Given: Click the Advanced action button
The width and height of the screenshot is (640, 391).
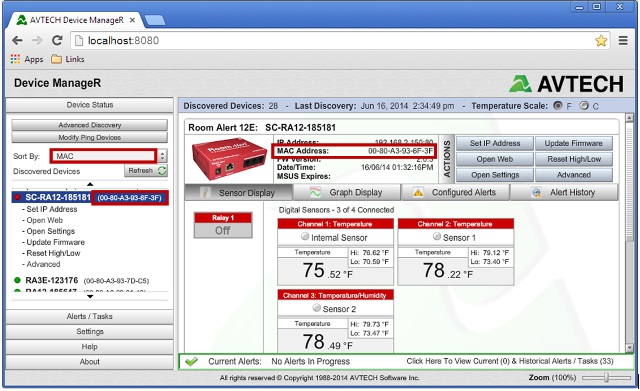Looking at the screenshot, I should (573, 175).
